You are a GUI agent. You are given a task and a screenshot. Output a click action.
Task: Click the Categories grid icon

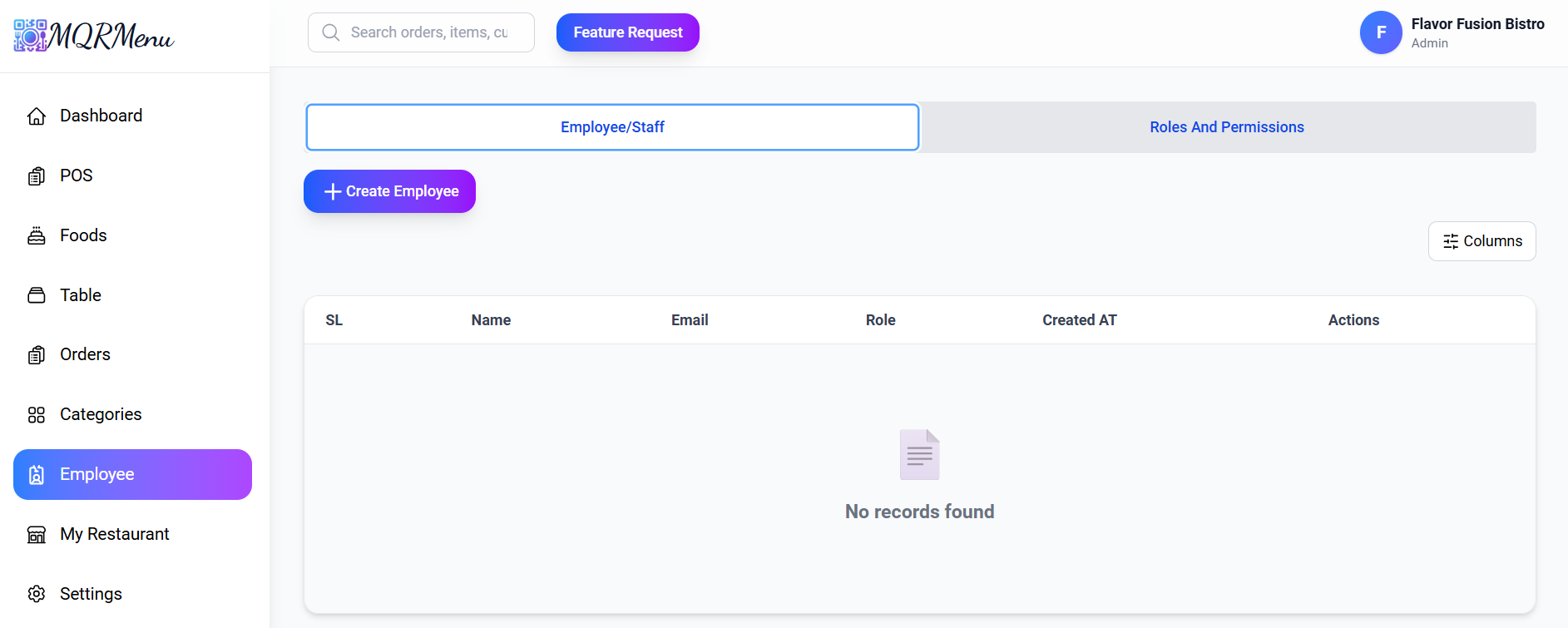[x=37, y=415]
